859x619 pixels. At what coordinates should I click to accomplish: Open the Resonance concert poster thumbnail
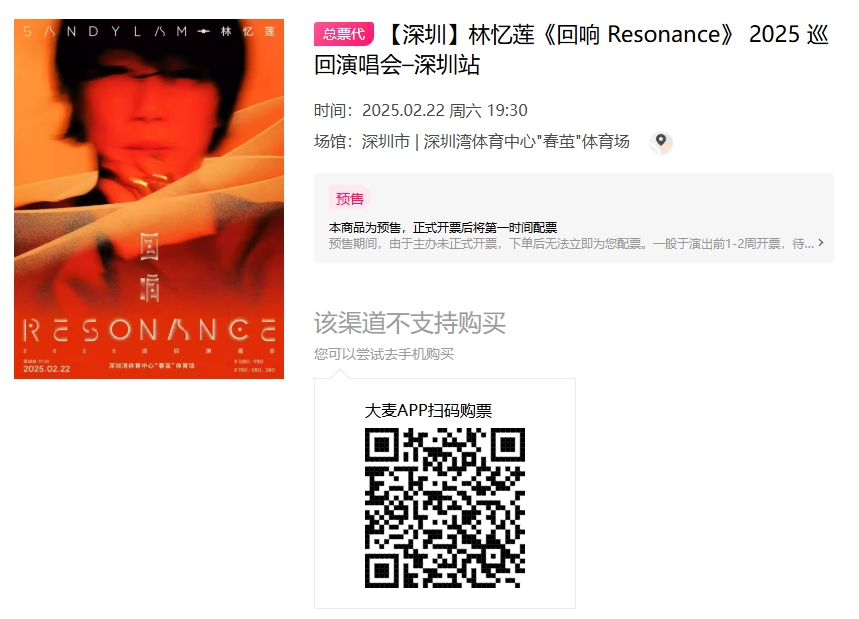pos(149,199)
